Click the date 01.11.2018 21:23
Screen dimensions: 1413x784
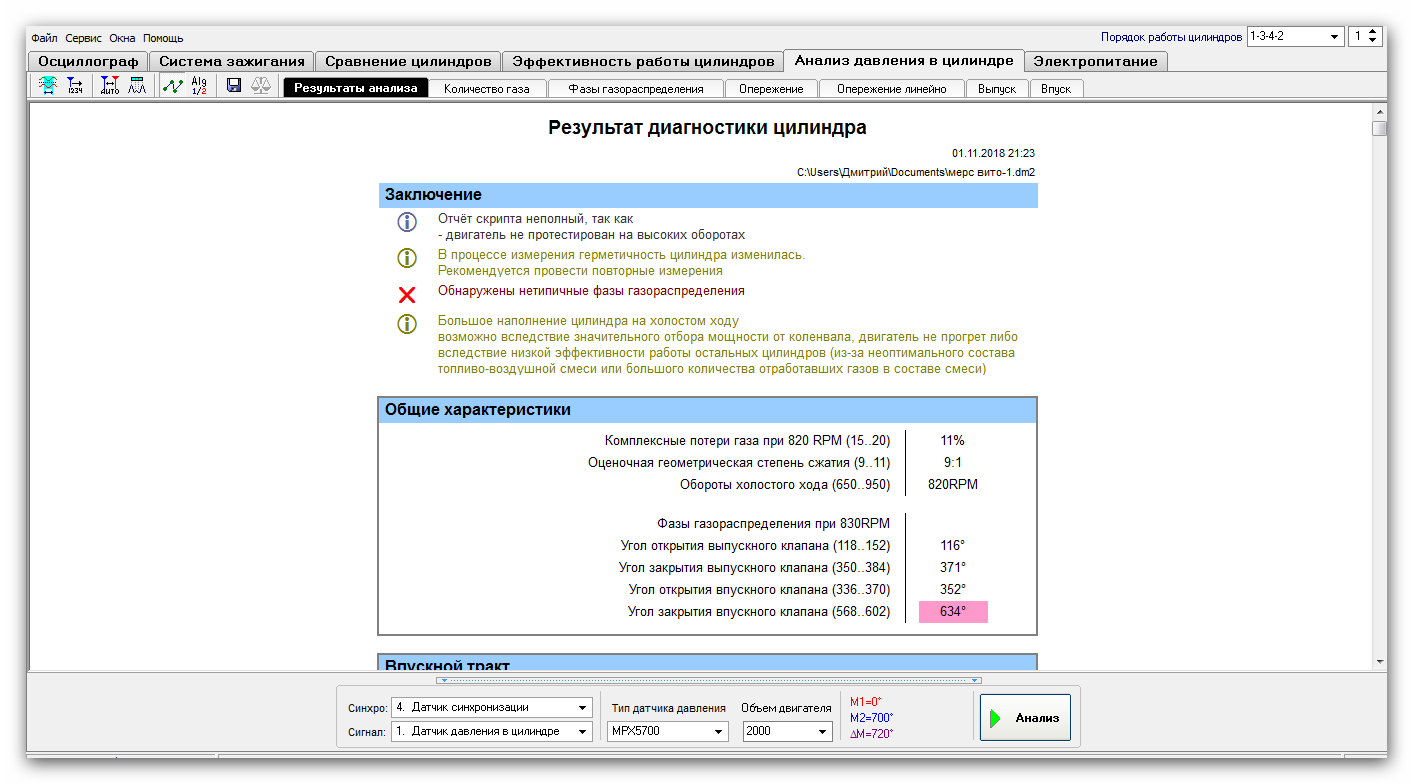[993, 153]
